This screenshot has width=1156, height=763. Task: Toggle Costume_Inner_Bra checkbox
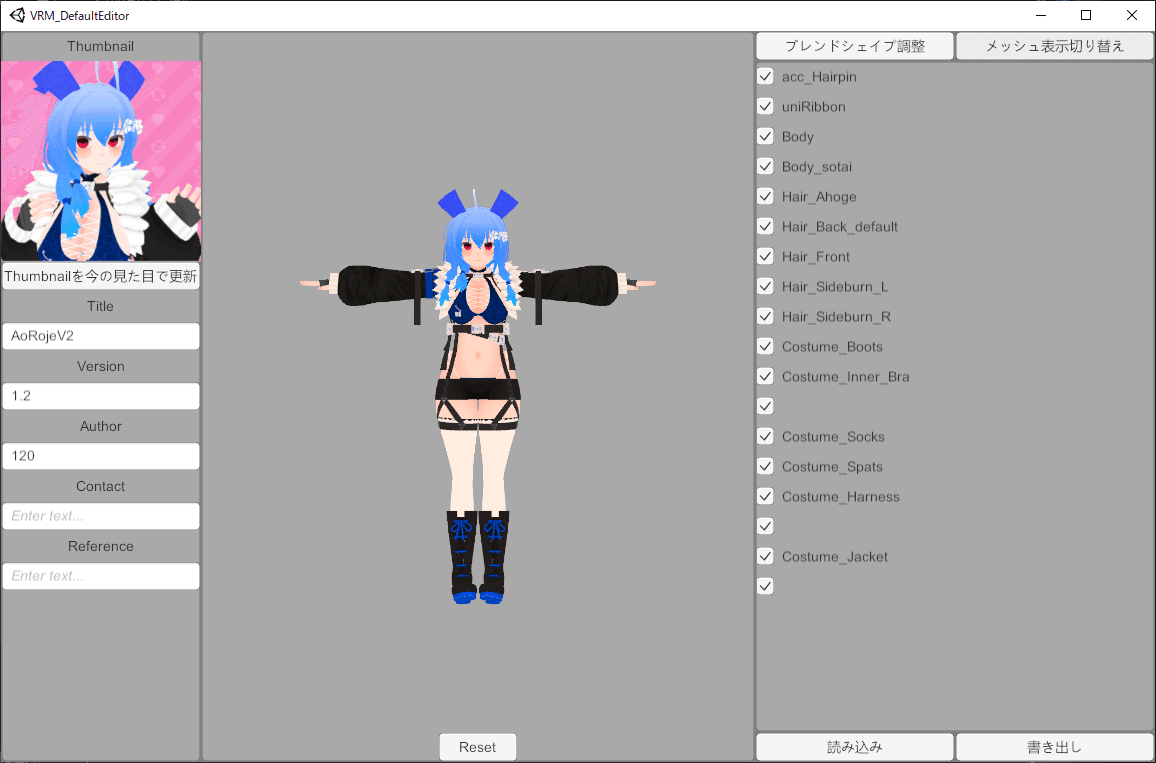(765, 376)
